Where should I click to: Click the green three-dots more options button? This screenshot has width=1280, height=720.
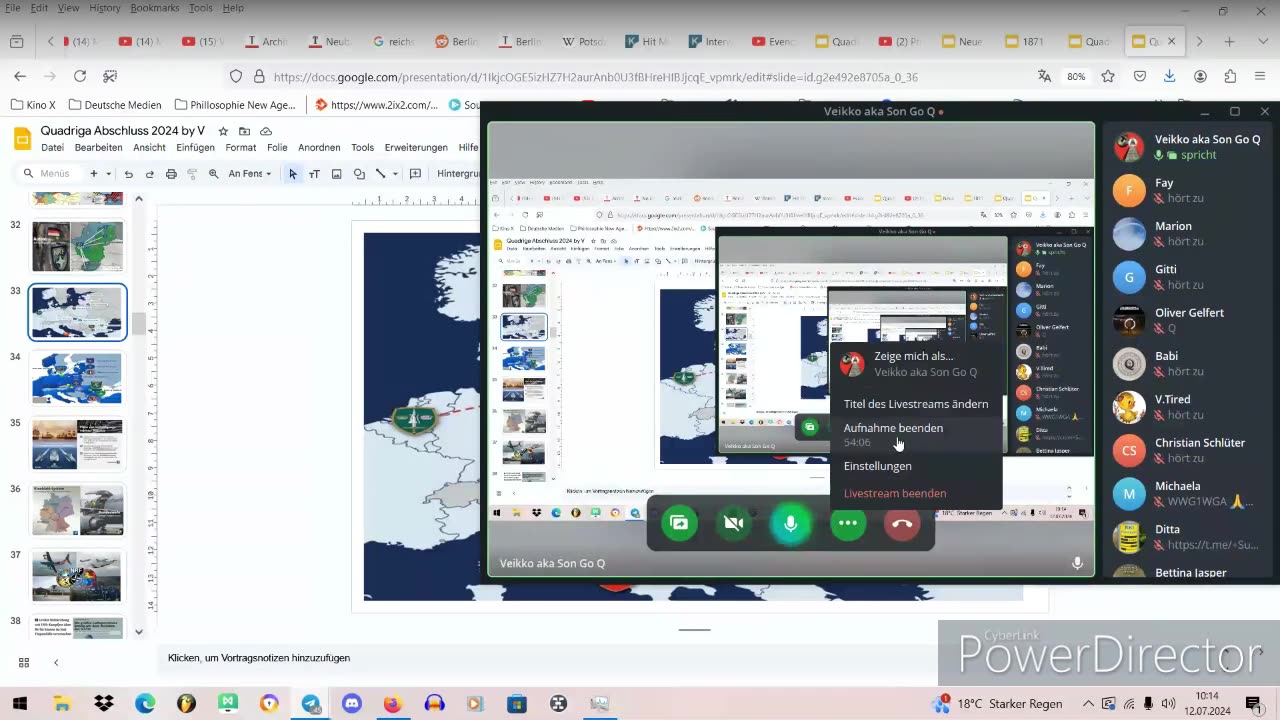(848, 523)
